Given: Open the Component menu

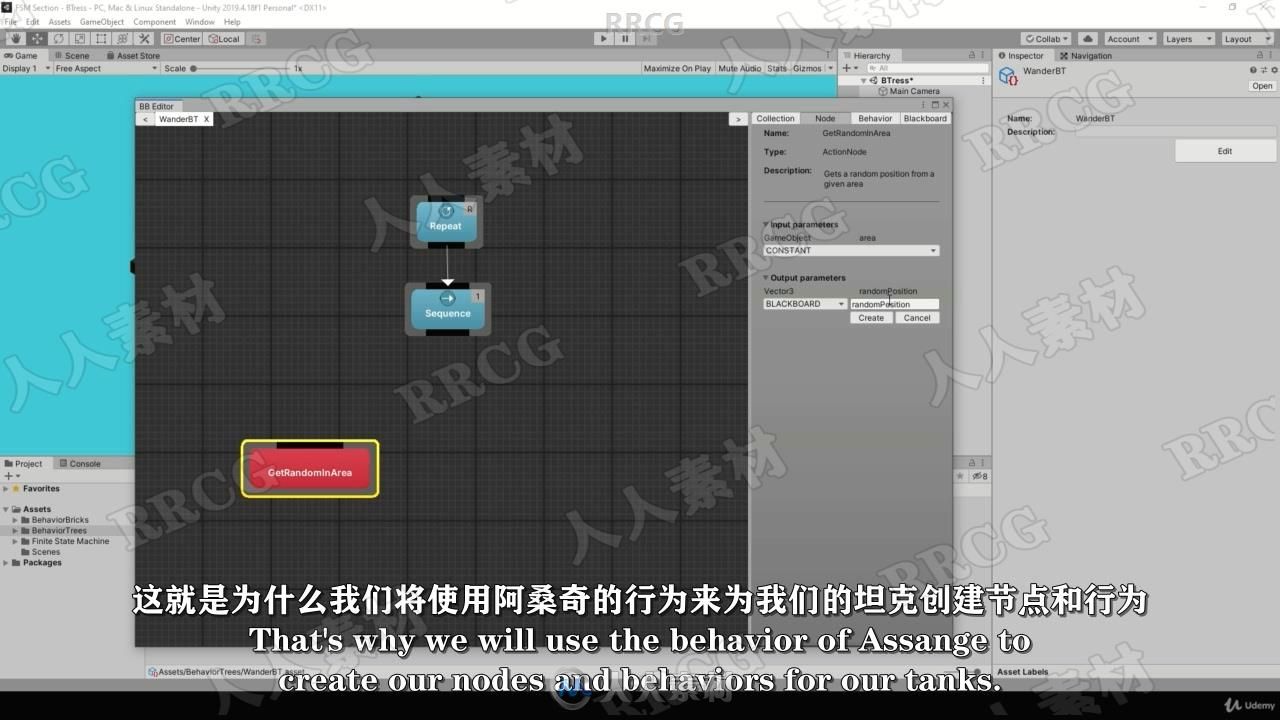Looking at the screenshot, I should point(155,22).
